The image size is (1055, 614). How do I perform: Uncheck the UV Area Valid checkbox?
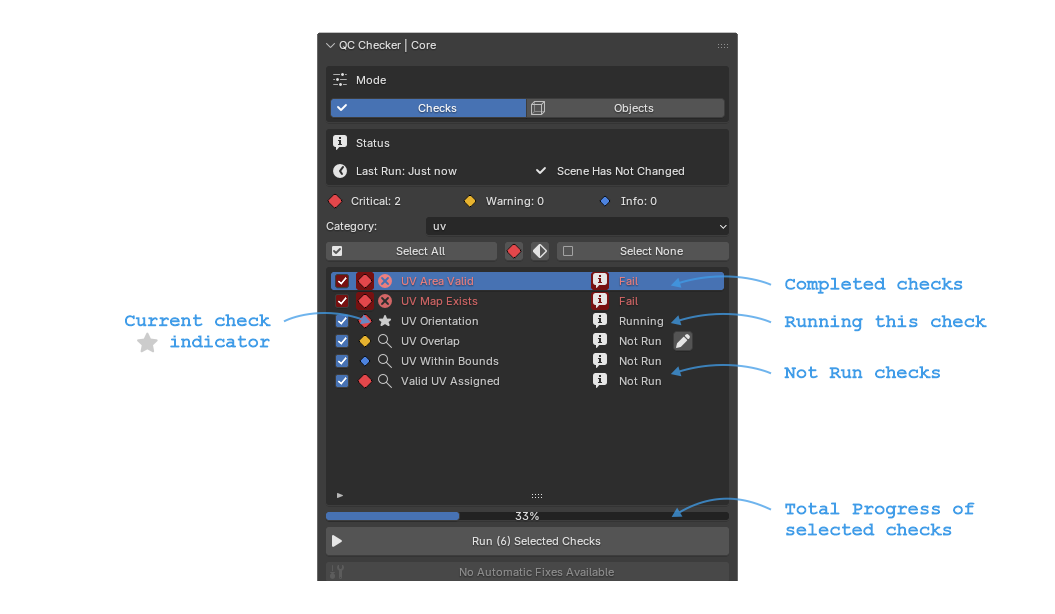coord(342,281)
